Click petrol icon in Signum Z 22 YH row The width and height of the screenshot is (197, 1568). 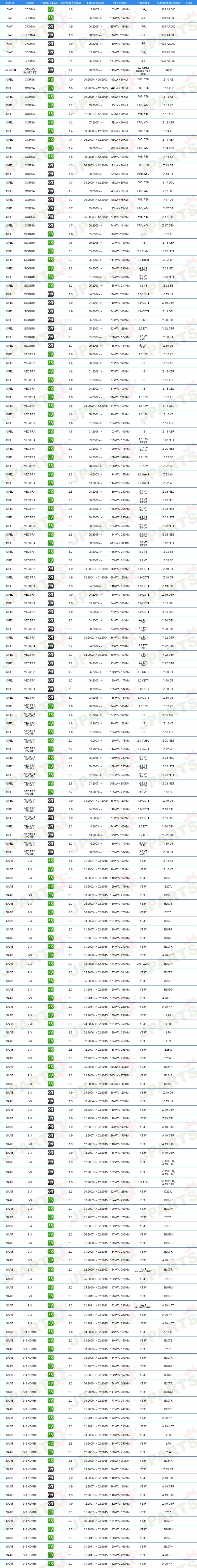[50, 259]
